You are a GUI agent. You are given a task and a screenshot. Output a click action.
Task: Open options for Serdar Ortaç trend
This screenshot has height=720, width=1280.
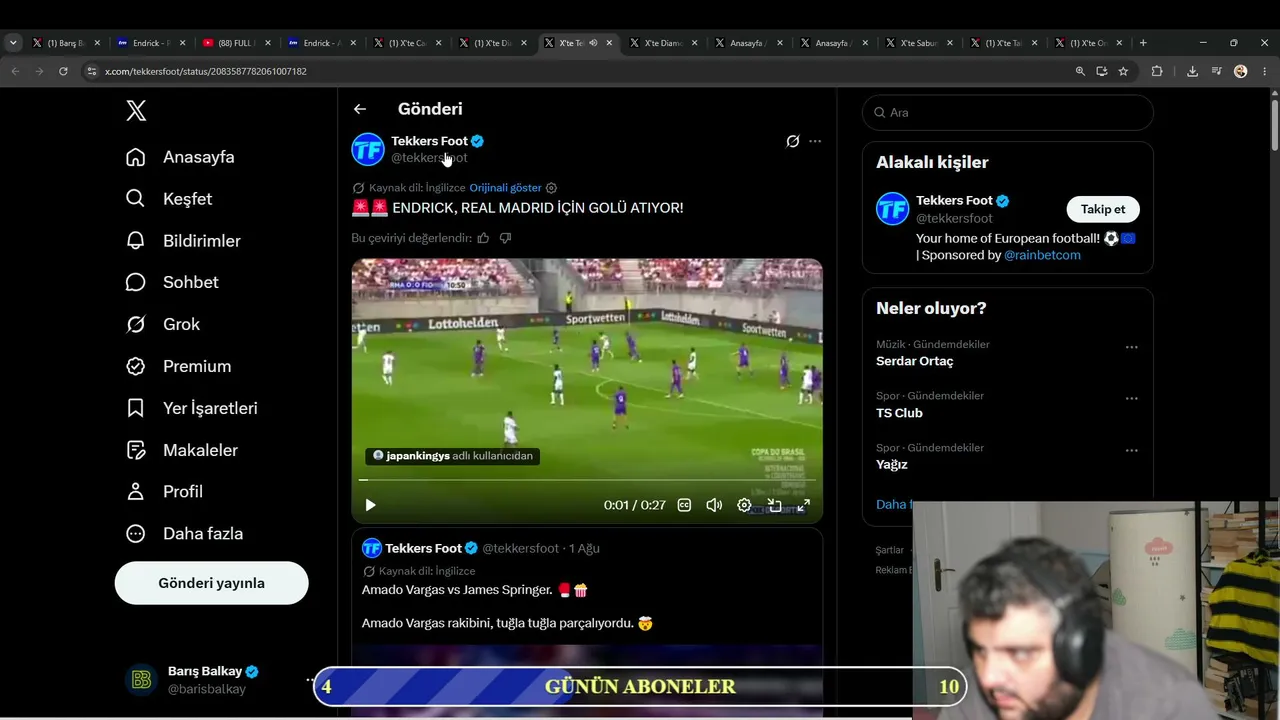pos(1131,347)
